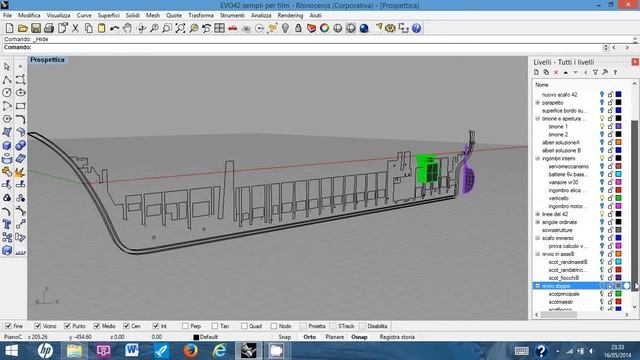
Task: Toggle the Vicino osnap checkbox
Action: coord(38,326)
